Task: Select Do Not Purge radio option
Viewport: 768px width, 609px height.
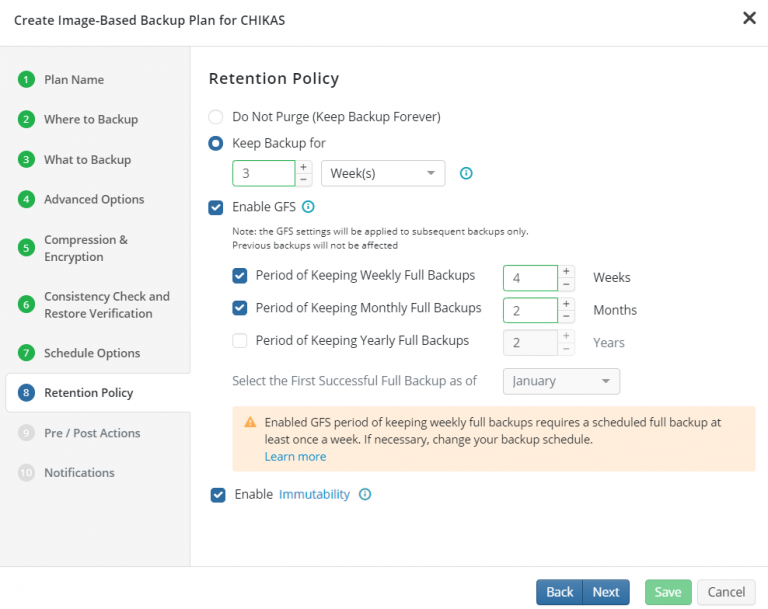Action: [x=215, y=117]
